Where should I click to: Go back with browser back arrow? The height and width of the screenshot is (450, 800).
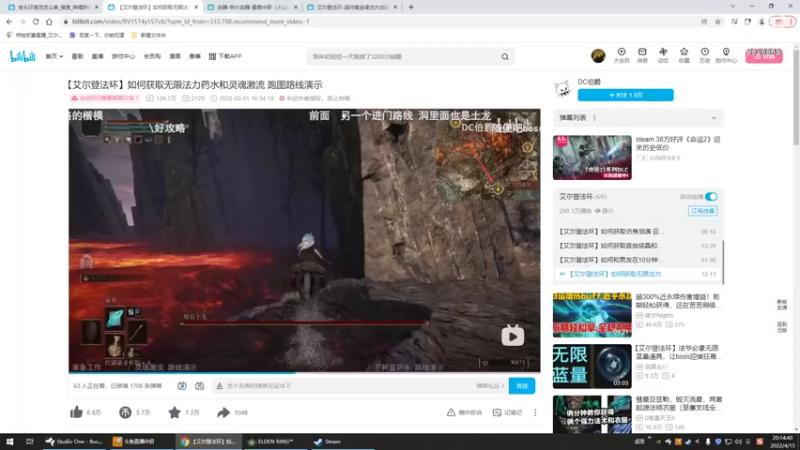9,22
